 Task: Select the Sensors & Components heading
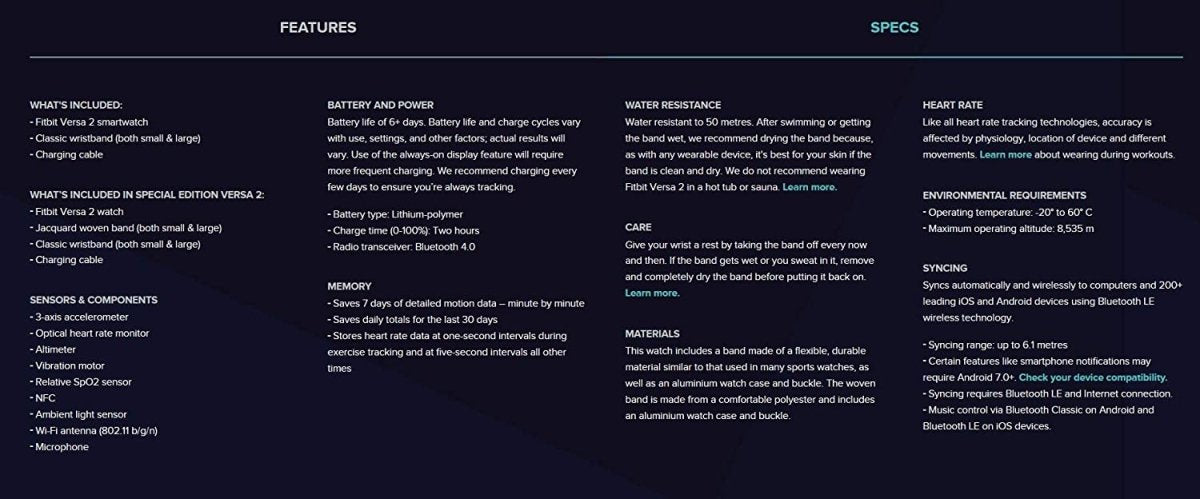tap(94, 300)
